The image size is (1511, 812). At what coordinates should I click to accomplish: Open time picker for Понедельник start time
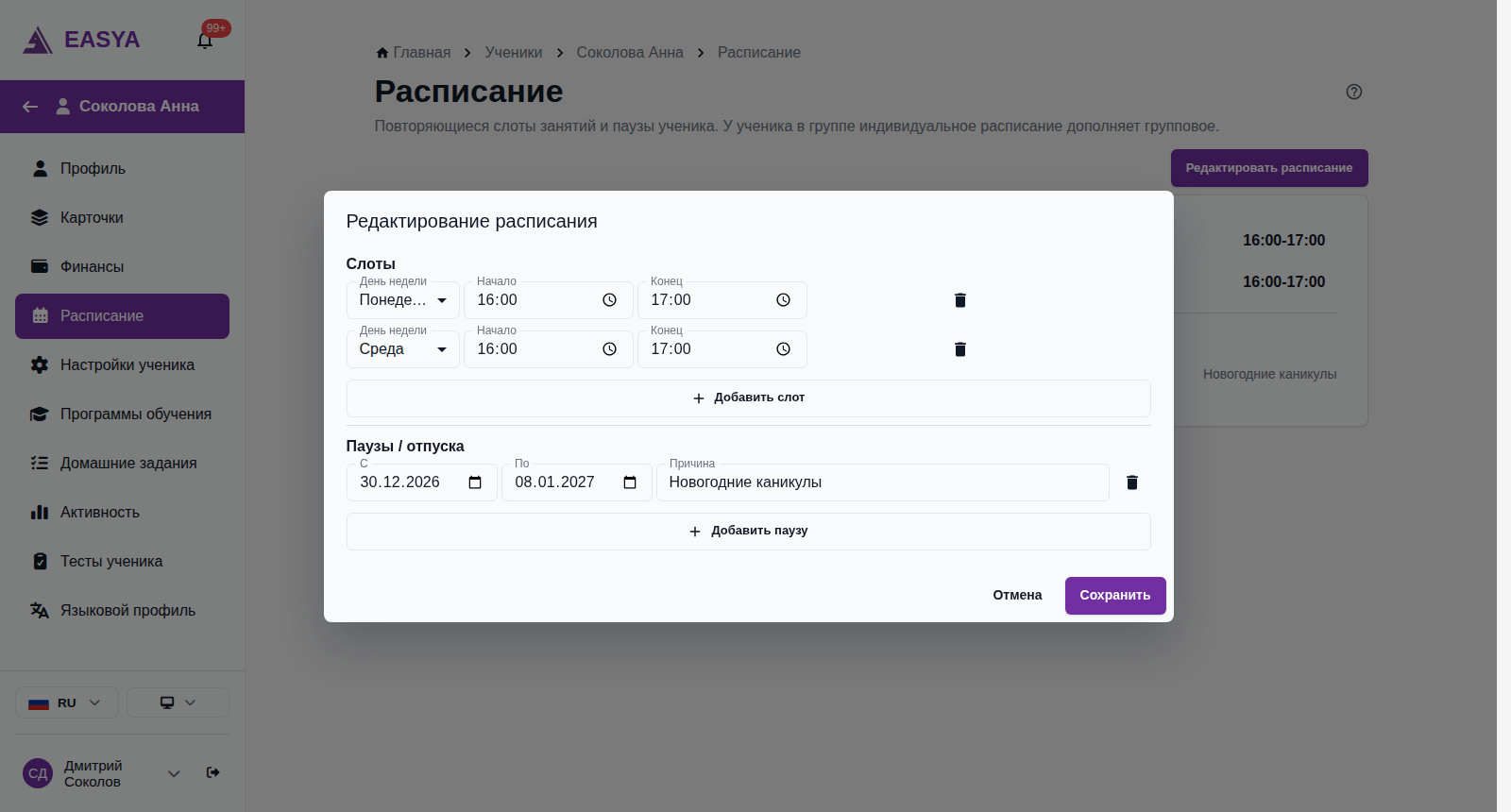pos(610,300)
